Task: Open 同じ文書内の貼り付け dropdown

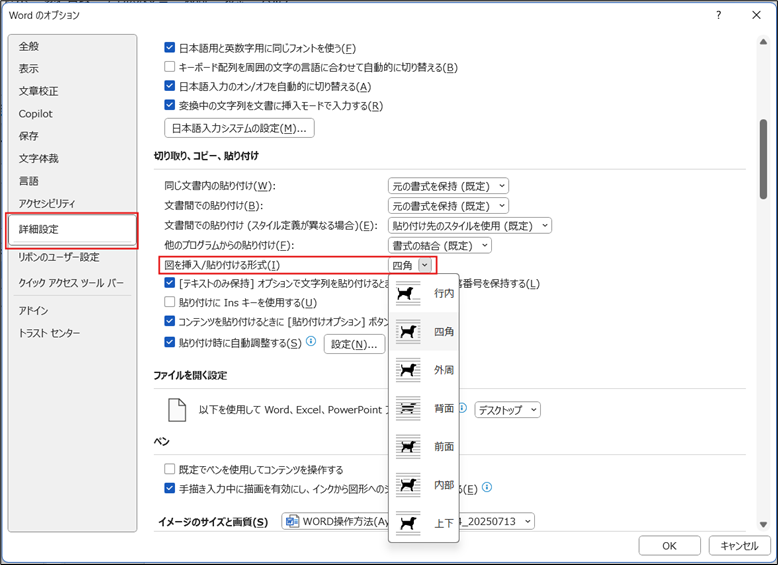Action: pos(448,186)
